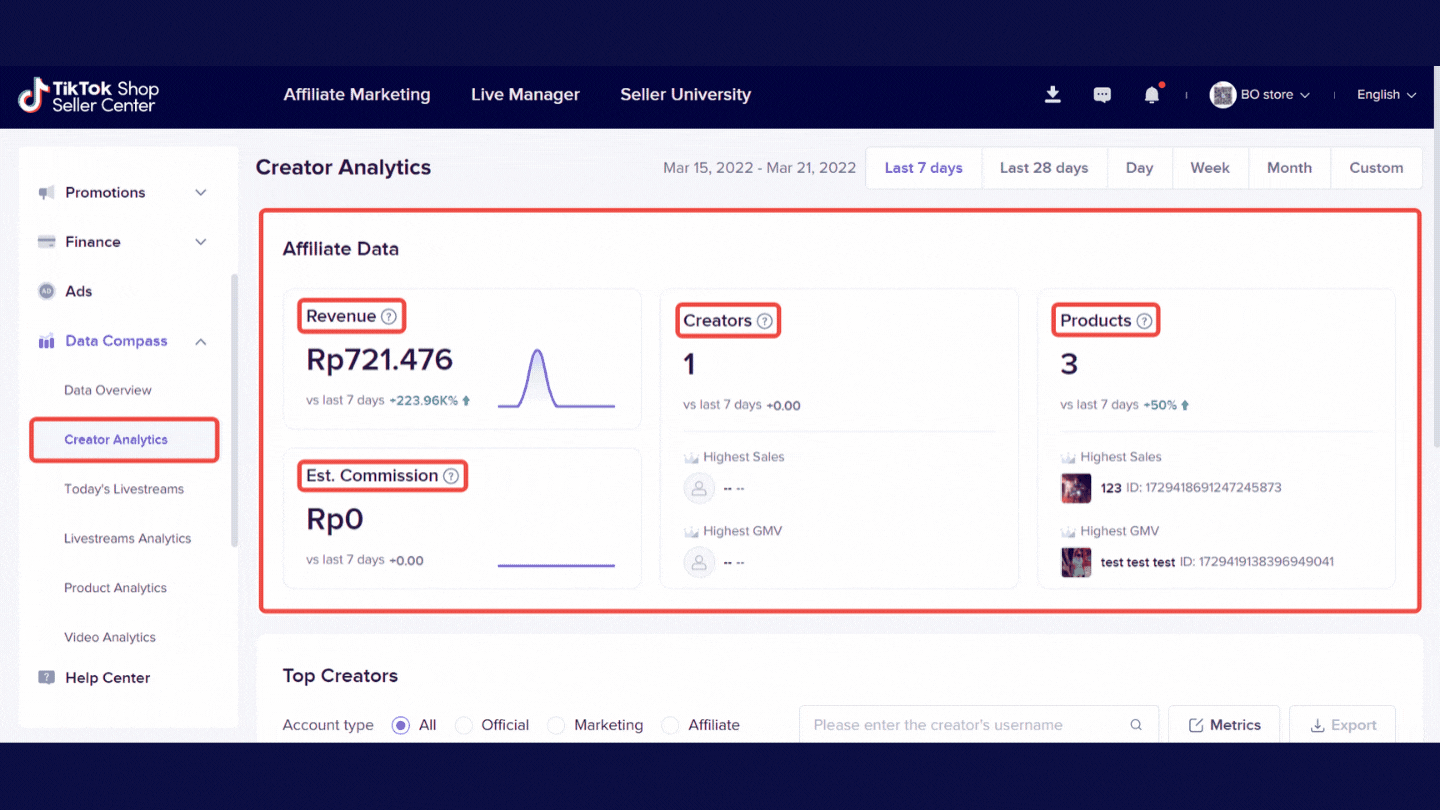Select the Official account type radio
1440x810 pixels.
(x=464, y=725)
